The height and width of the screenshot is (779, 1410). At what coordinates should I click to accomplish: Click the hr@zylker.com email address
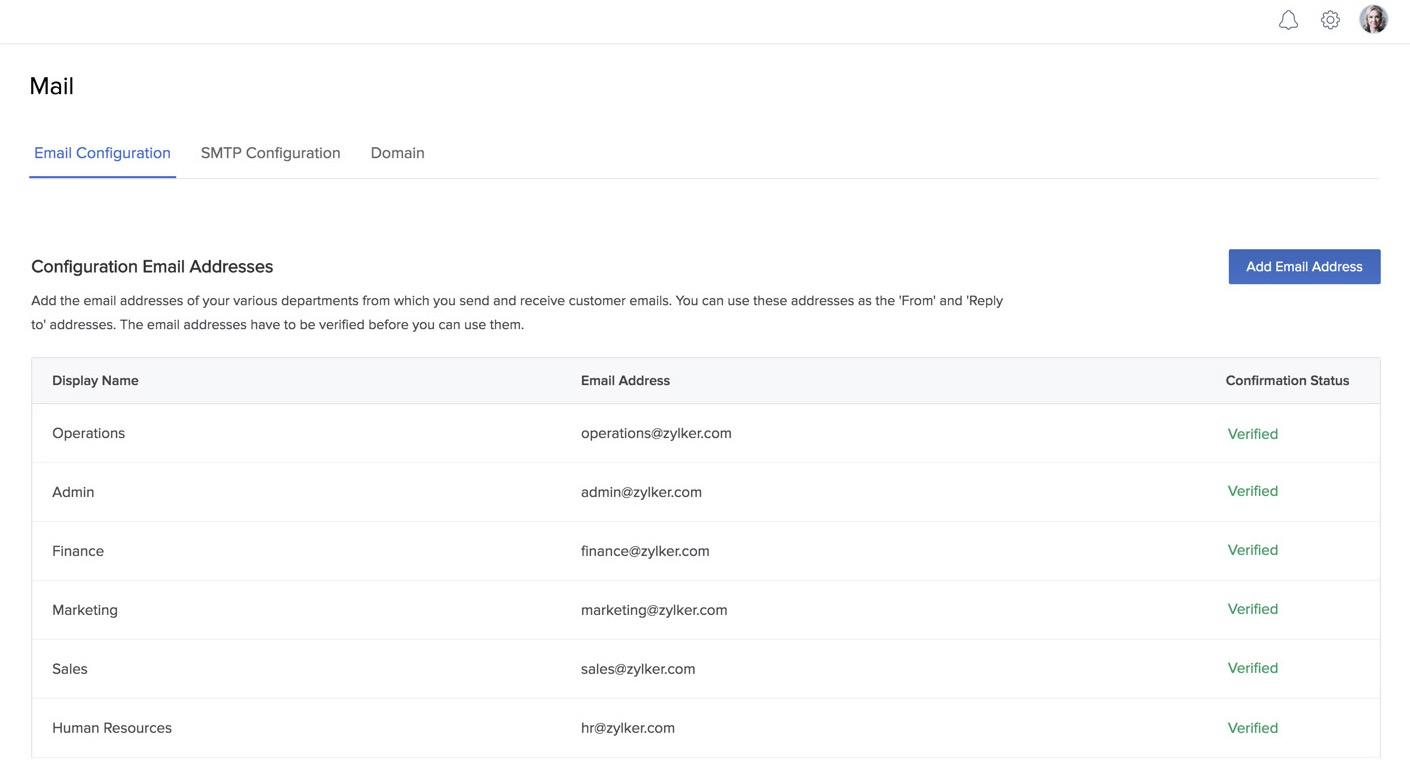(x=628, y=728)
